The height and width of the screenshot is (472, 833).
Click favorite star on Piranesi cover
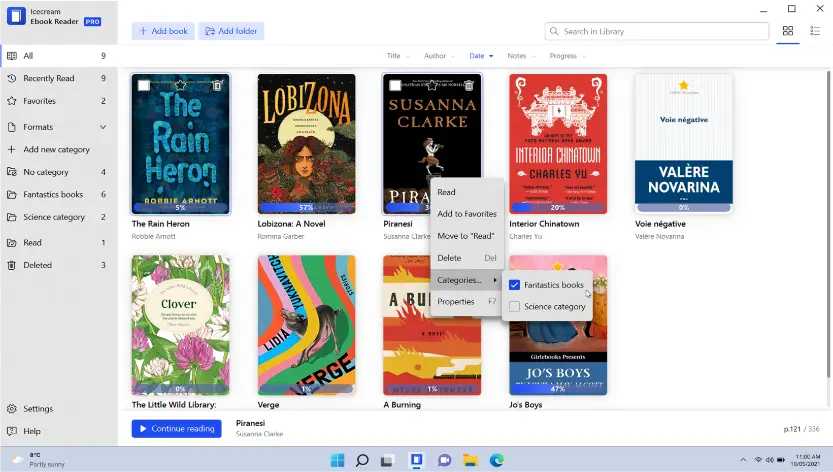[x=432, y=85]
